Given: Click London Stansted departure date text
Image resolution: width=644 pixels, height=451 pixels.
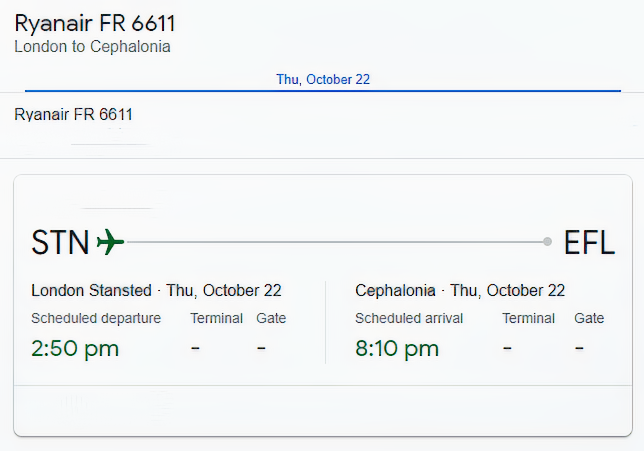Looking at the screenshot, I should pos(156,290).
